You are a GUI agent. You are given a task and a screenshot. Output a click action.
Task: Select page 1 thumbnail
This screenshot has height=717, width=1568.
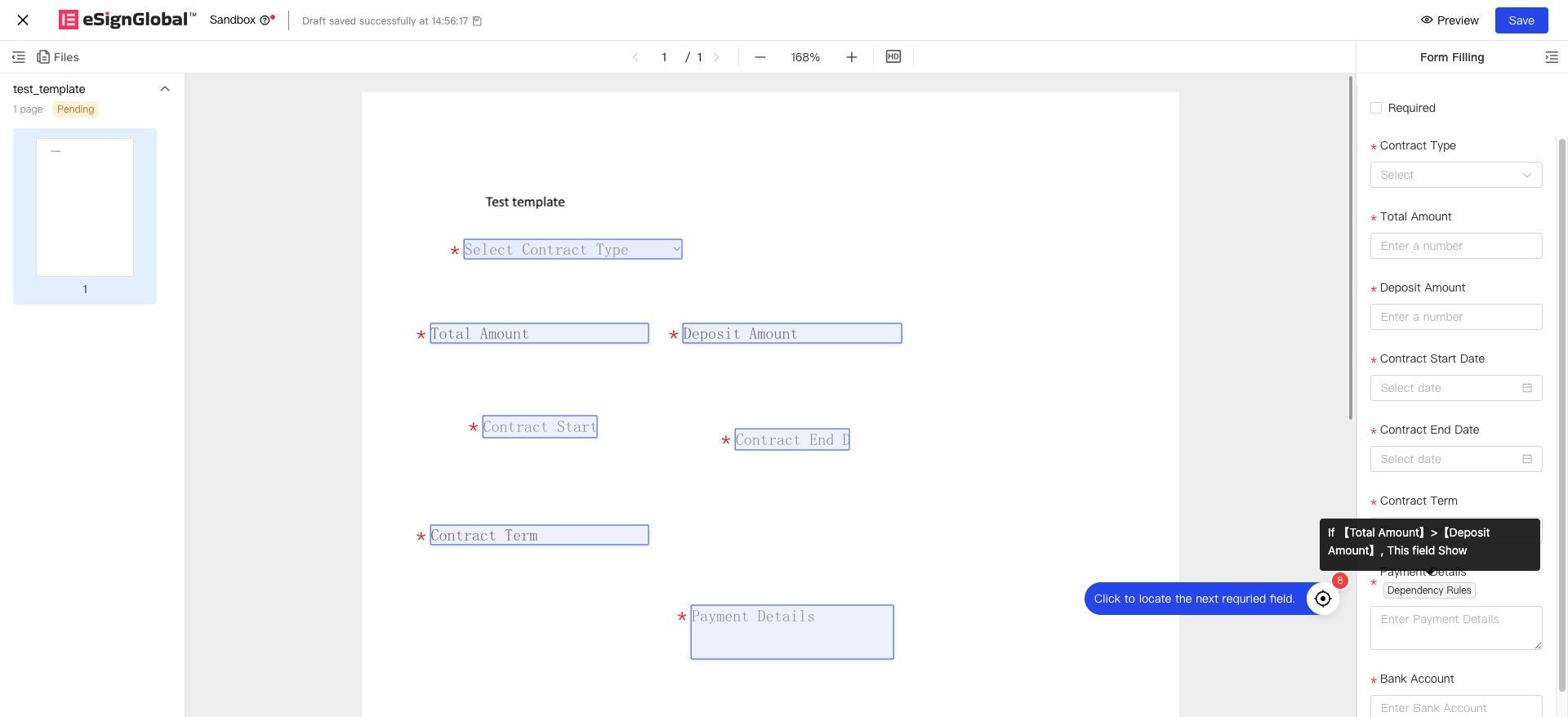pos(85,207)
